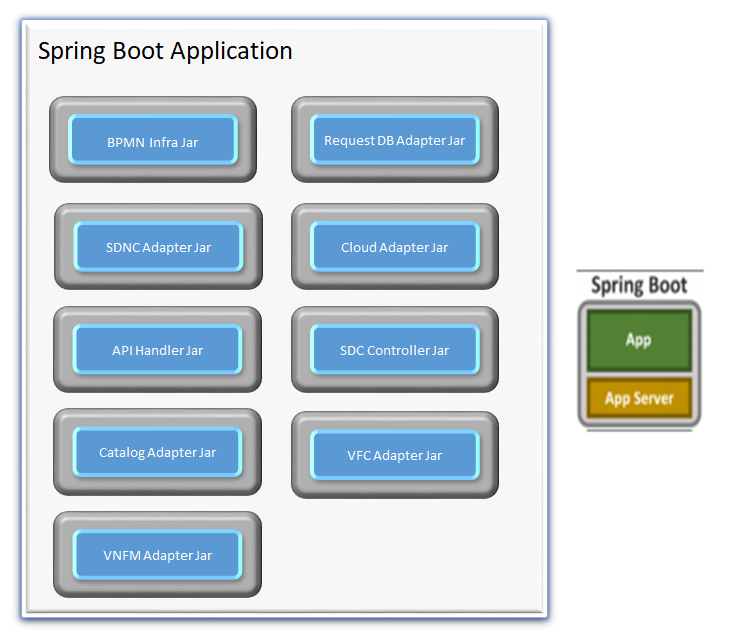Click empty area below VFC Adapter Jar
The height and width of the screenshot is (641, 734).
point(395,555)
